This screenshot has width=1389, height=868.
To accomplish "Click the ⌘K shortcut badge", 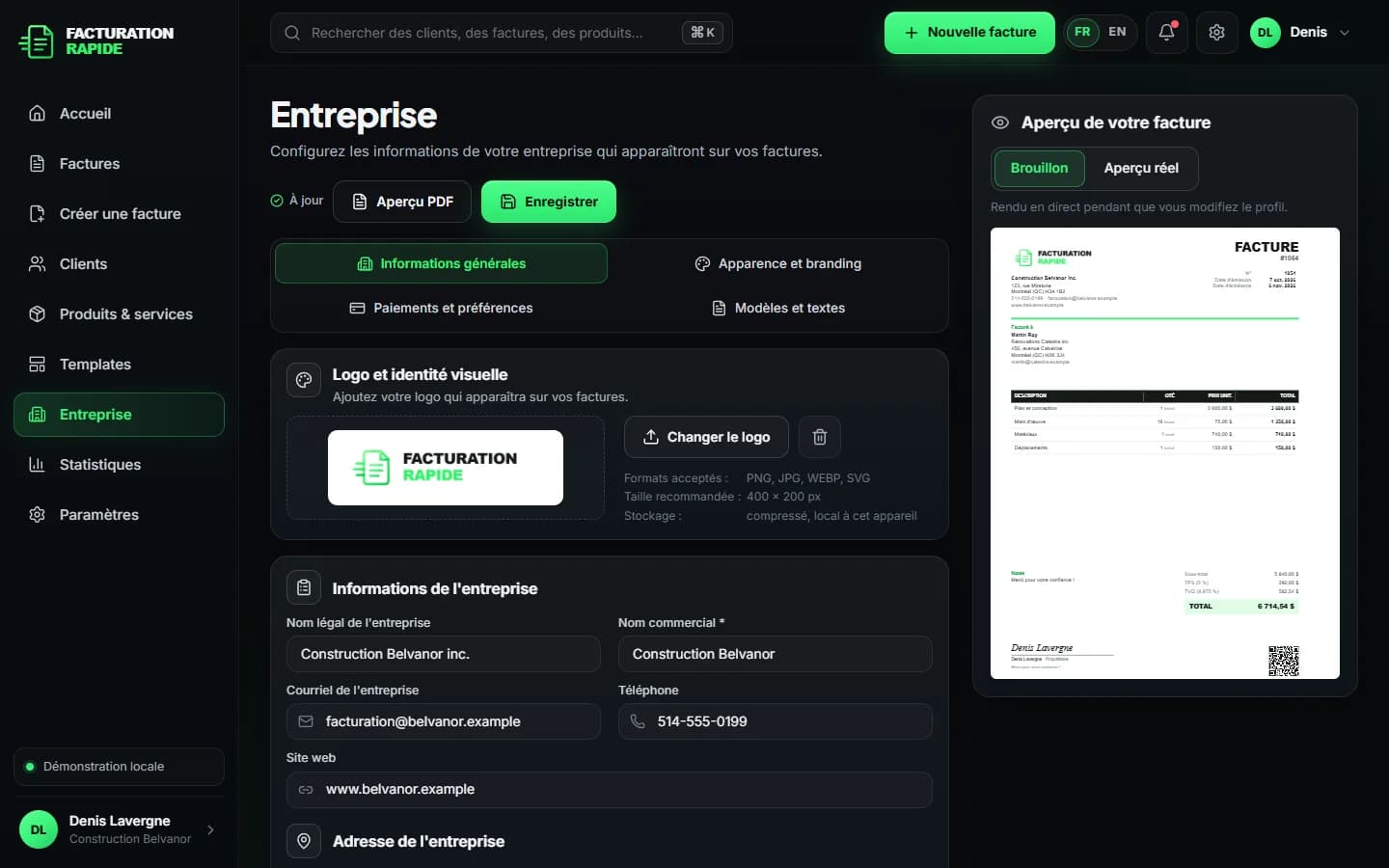I will pyautogui.click(x=703, y=33).
